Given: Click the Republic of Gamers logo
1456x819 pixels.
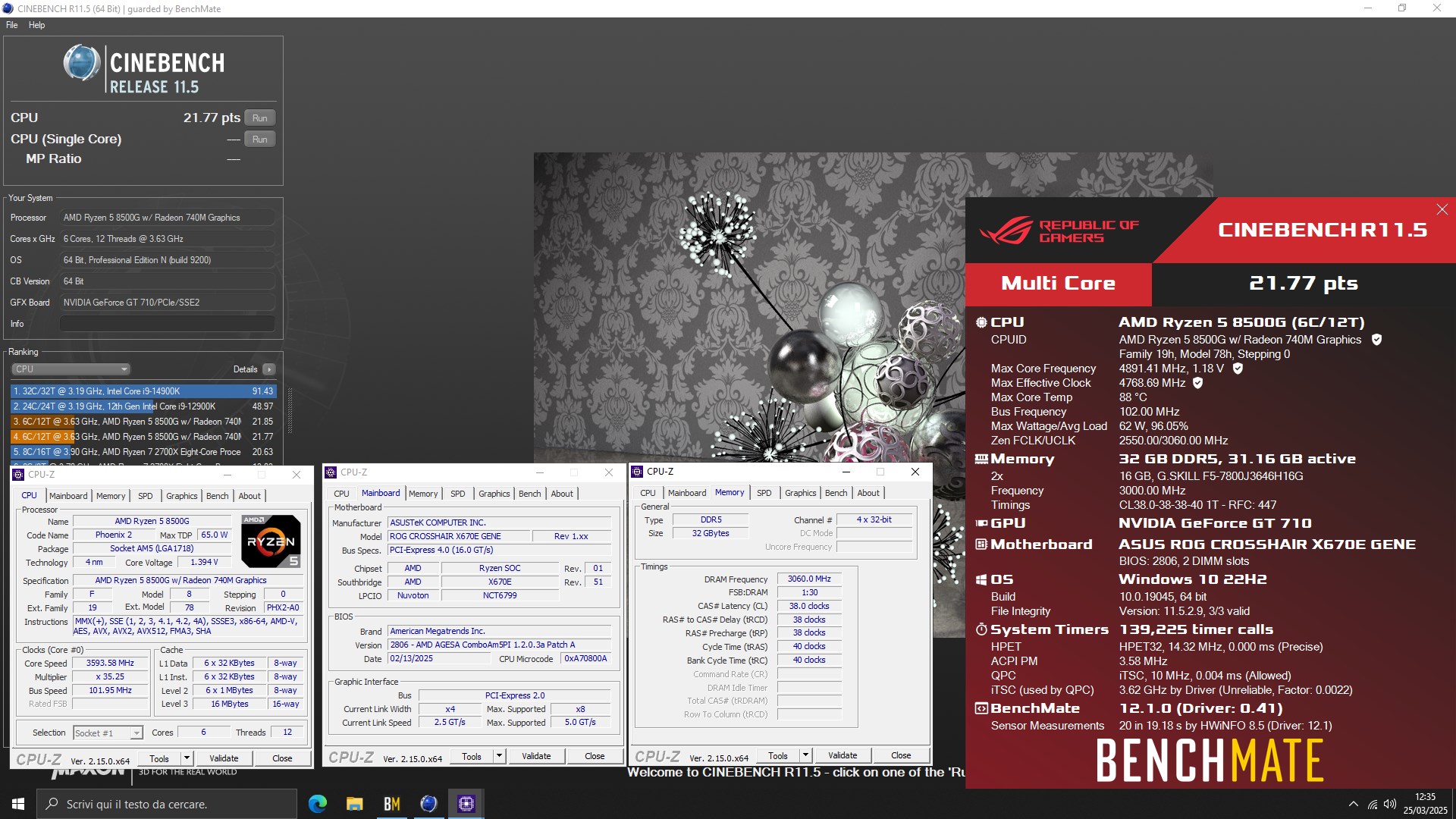Looking at the screenshot, I should tap(1059, 231).
